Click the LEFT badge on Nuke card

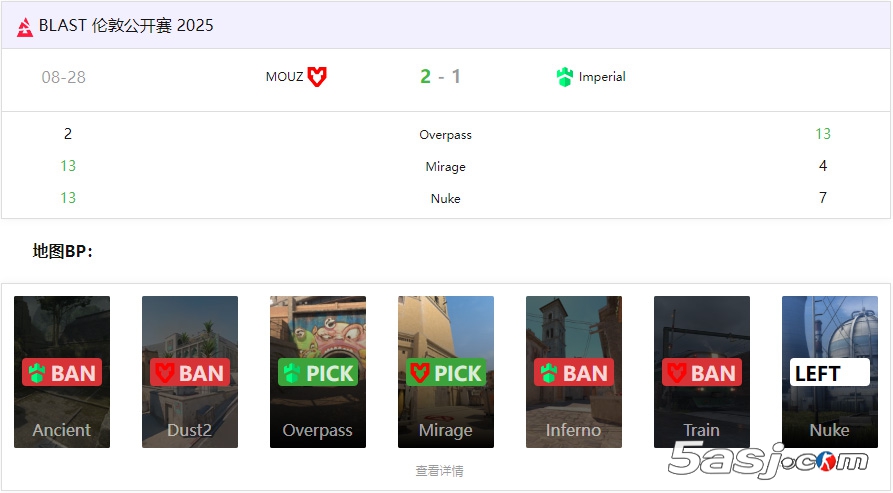pyautogui.click(x=830, y=373)
